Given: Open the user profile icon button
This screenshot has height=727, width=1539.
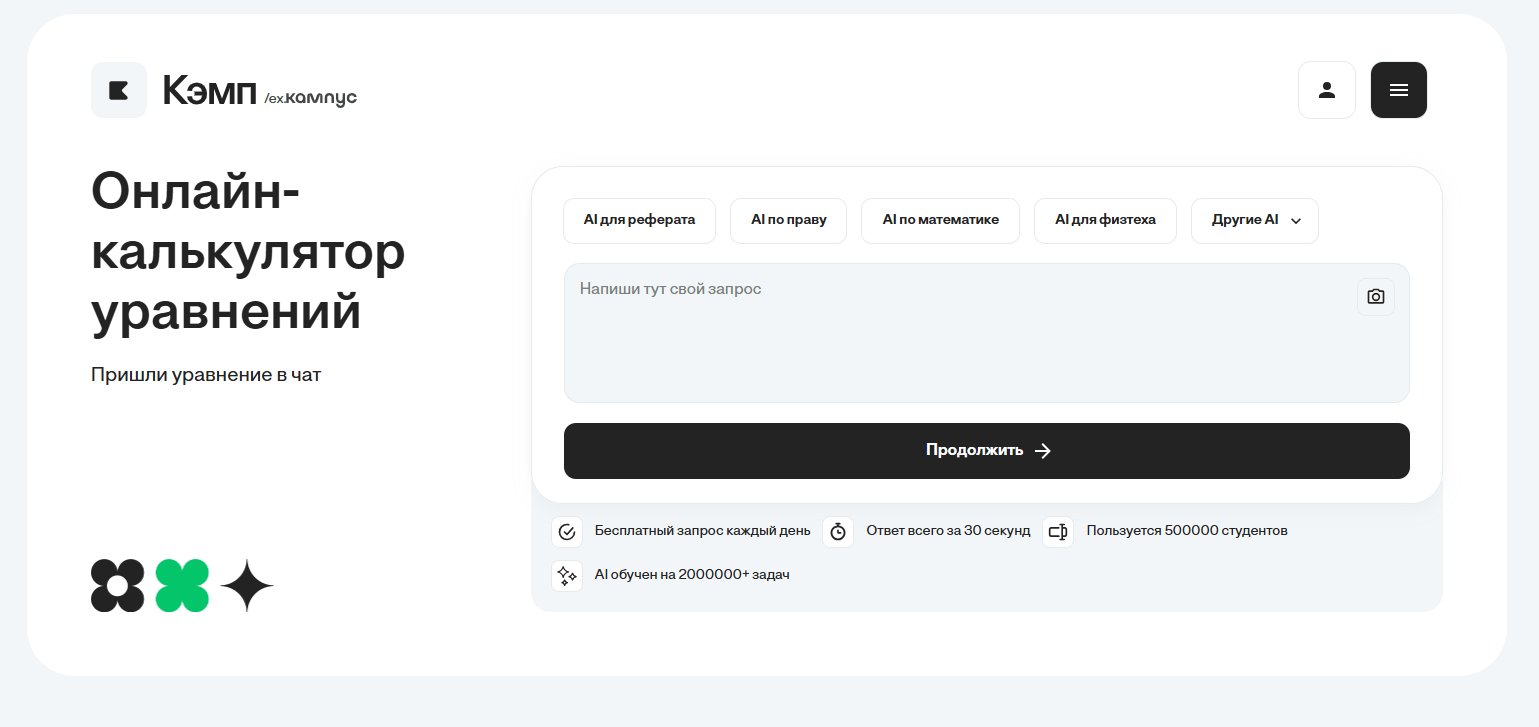Looking at the screenshot, I should pos(1326,90).
